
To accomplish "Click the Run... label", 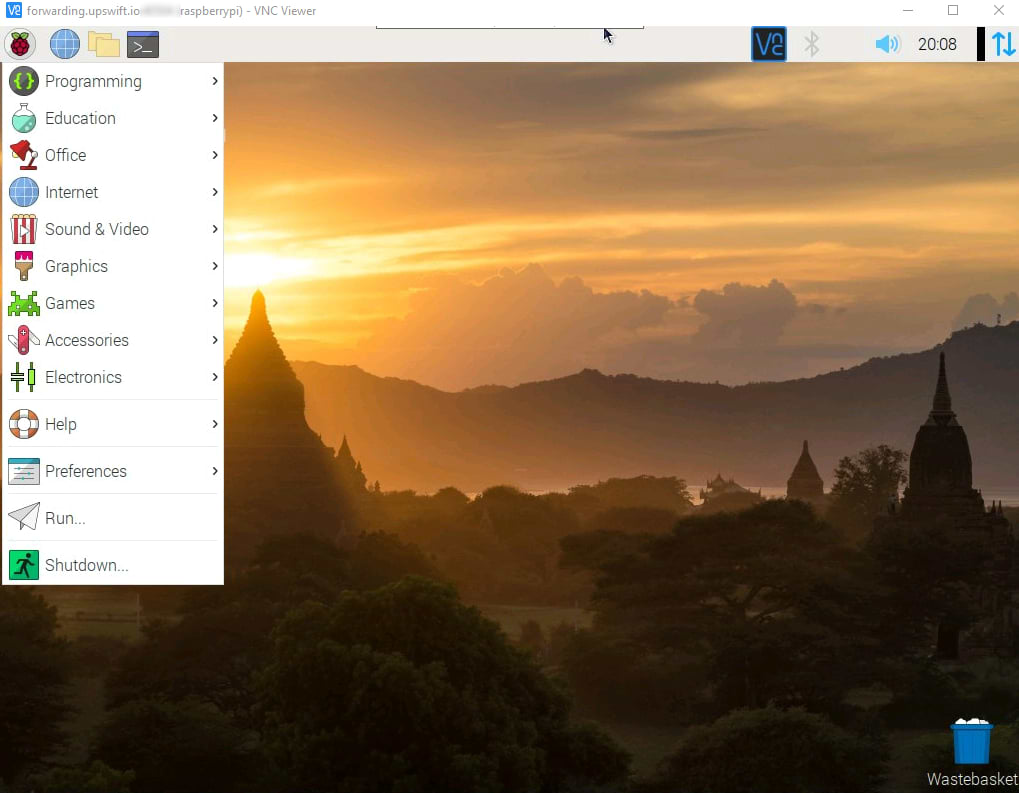I will click(65, 518).
